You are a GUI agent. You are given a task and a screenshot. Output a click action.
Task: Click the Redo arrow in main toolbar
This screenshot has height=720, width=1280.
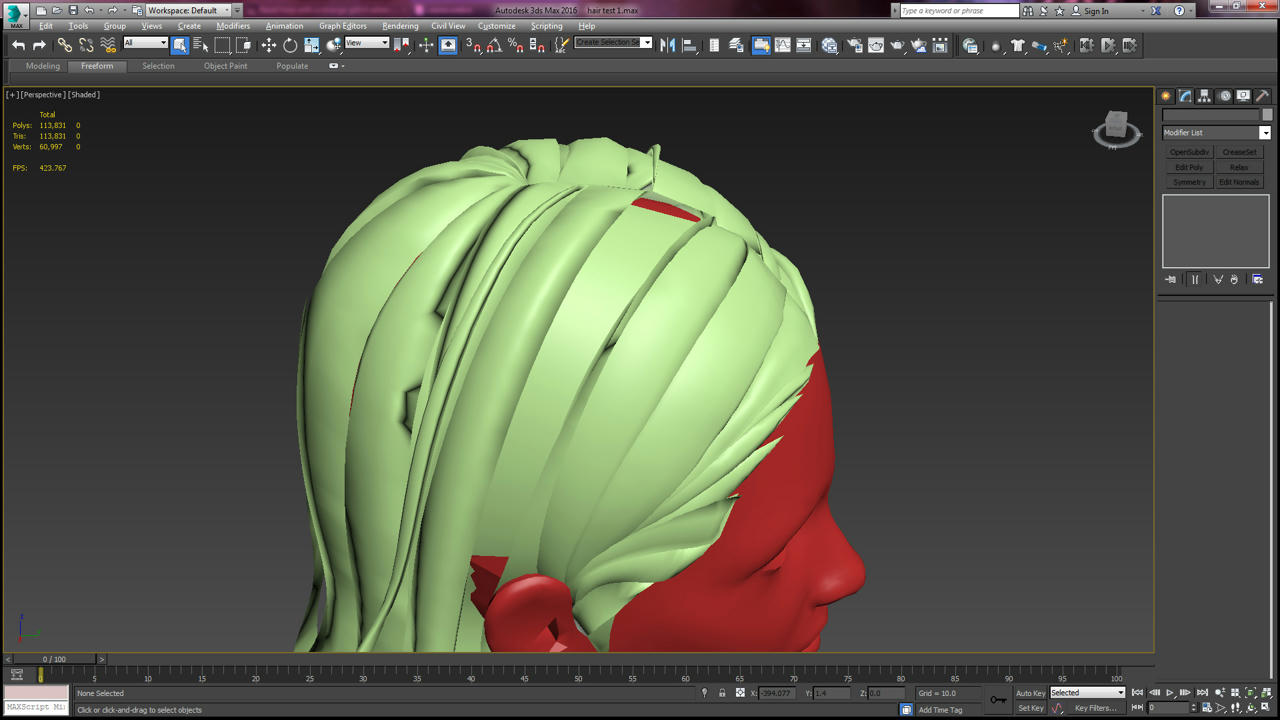tap(39, 45)
